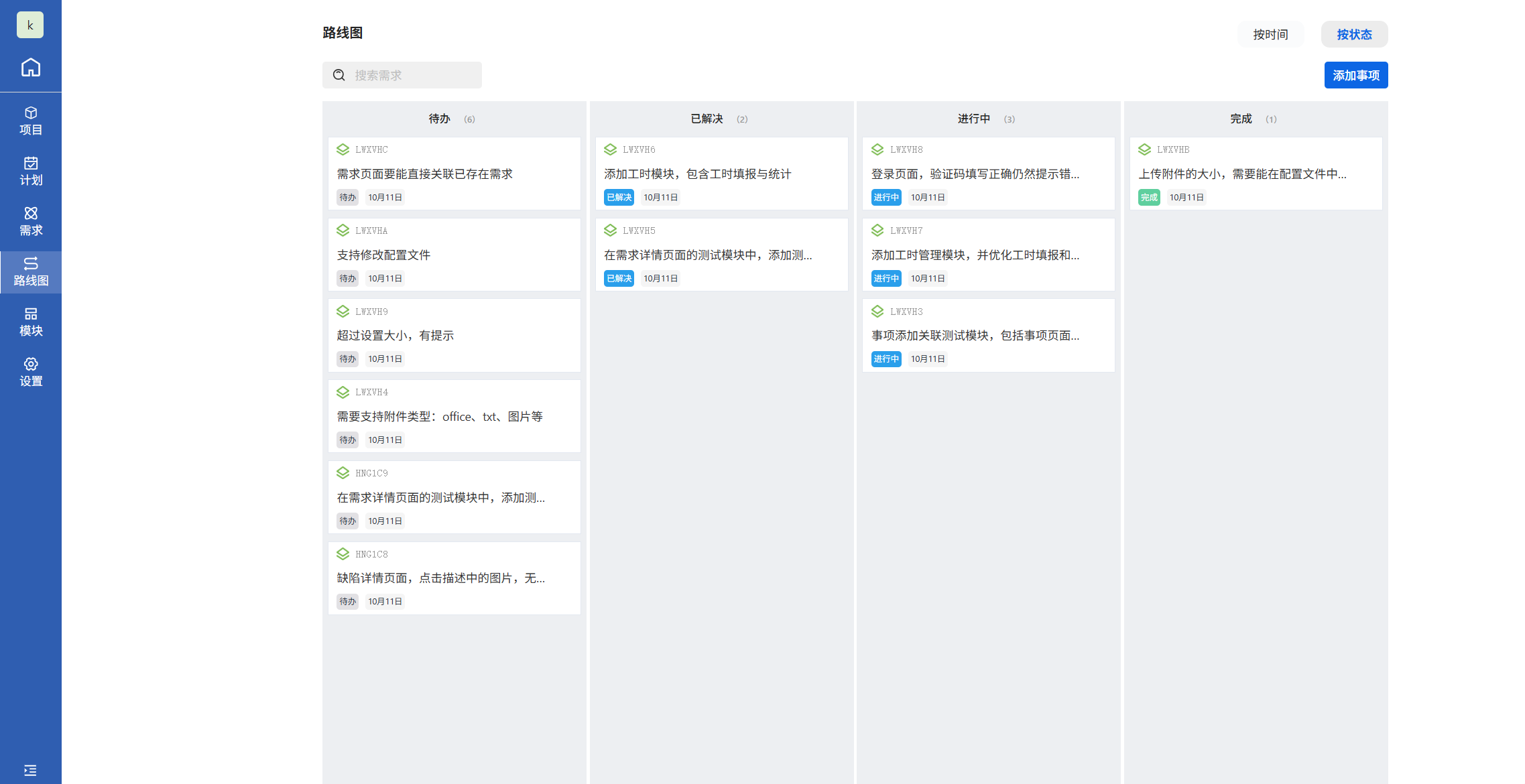This screenshot has height=784, width=1525.
Task: Select the 路线图 (Roadmap) sidebar item
Action: tap(31, 271)
